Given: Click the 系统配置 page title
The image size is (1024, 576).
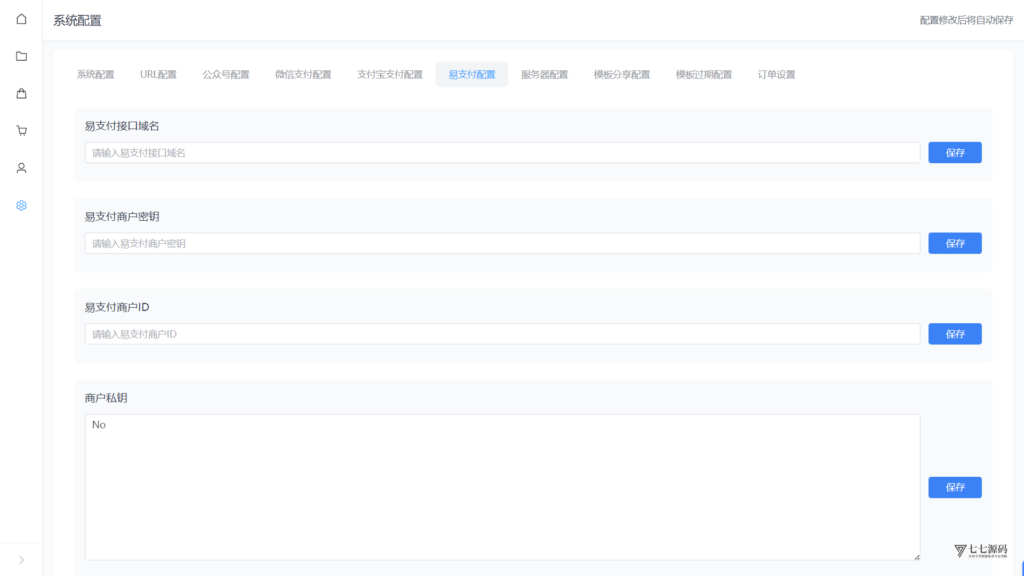Looking at the screenshot, I should pos(77,21).
